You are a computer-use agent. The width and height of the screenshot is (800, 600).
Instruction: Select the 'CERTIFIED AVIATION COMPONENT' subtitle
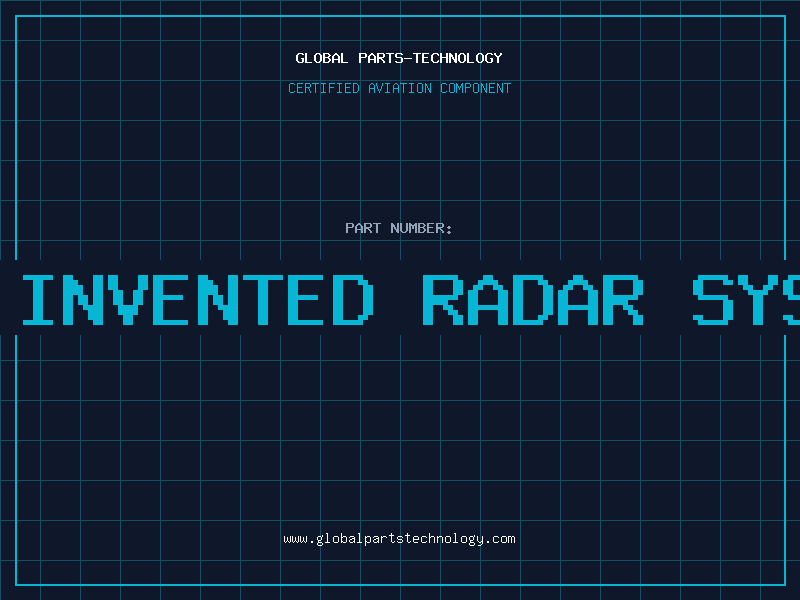[x=399, y=88]
